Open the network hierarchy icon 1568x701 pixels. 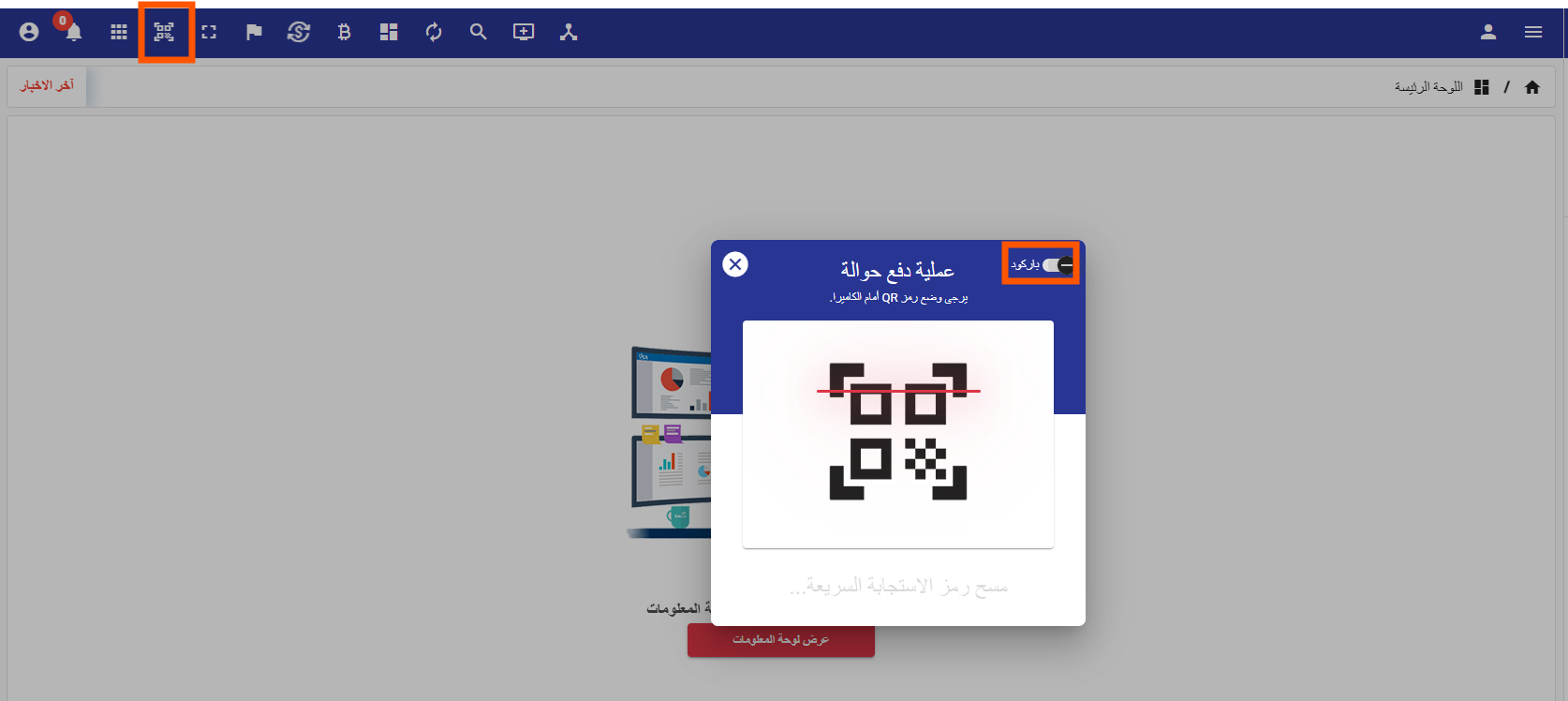(569, 32)
